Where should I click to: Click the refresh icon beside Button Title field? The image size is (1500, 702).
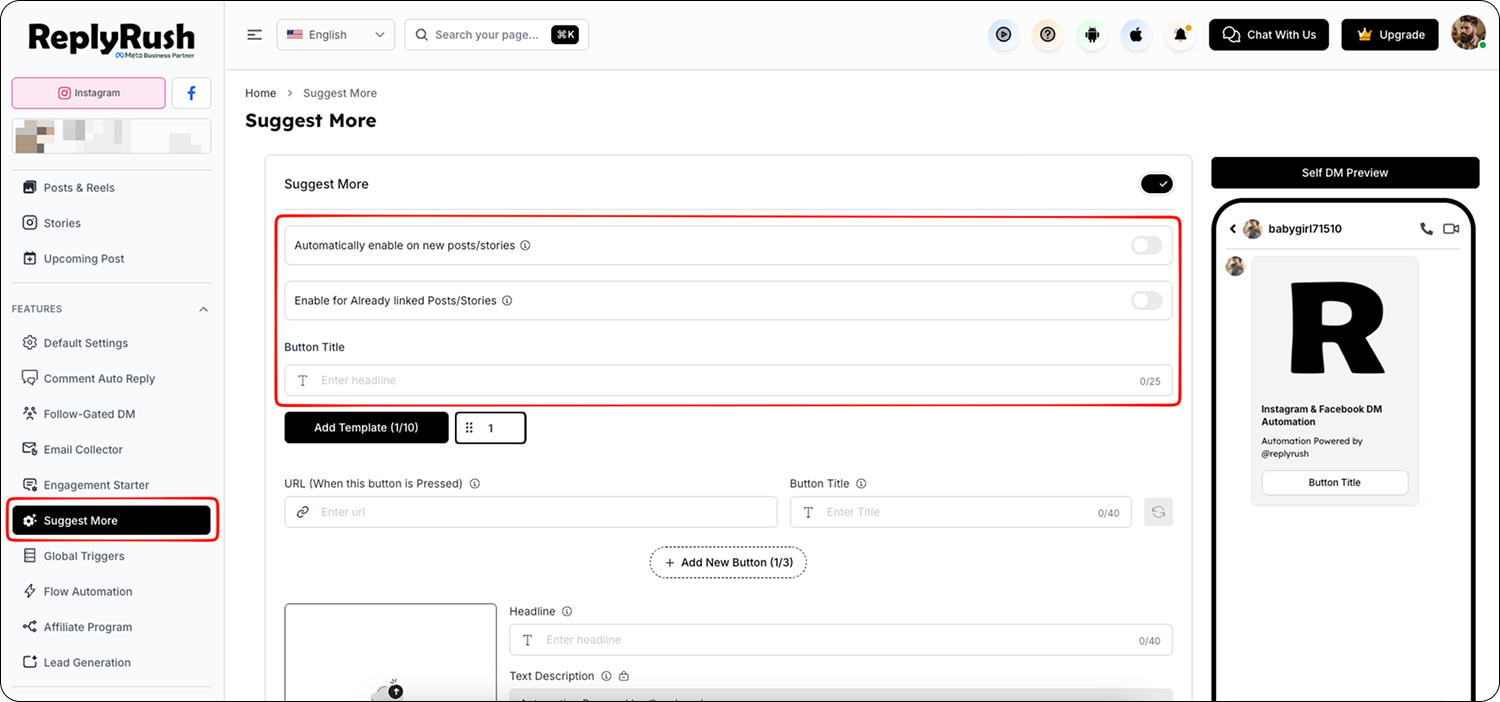click(x=1158, y=512)
